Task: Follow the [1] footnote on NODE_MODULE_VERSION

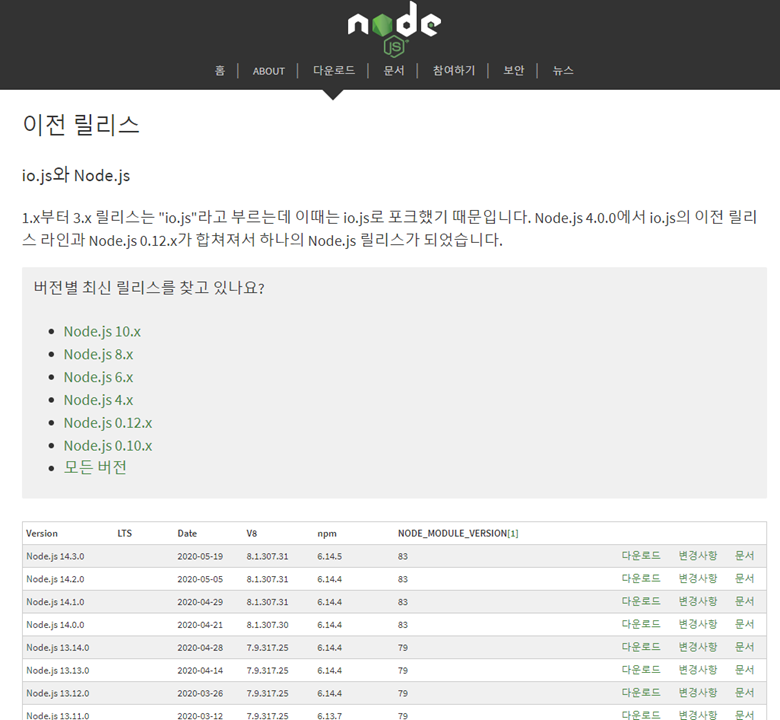Action: 512,533
